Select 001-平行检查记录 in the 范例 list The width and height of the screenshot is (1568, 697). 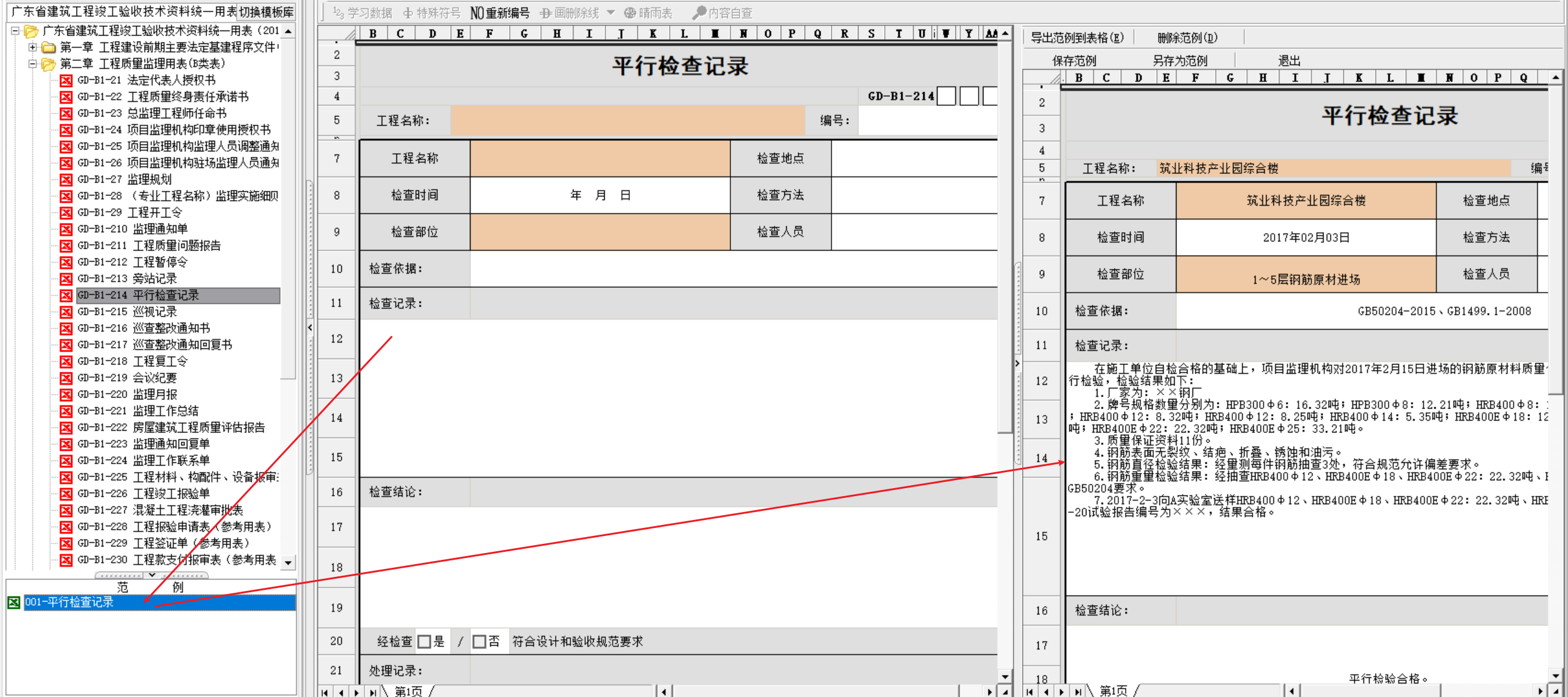(x=159, y=603)
